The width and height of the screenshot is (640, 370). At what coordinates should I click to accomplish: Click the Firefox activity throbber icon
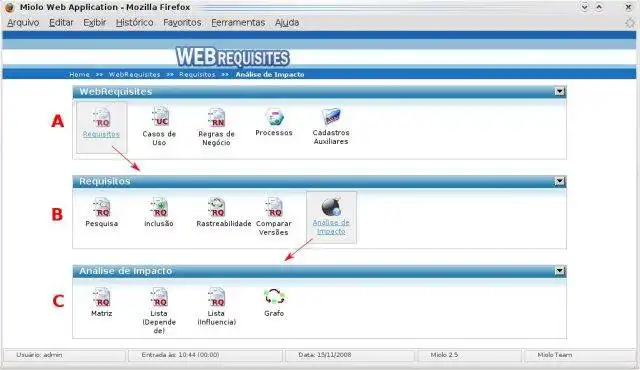coord(630,23)
